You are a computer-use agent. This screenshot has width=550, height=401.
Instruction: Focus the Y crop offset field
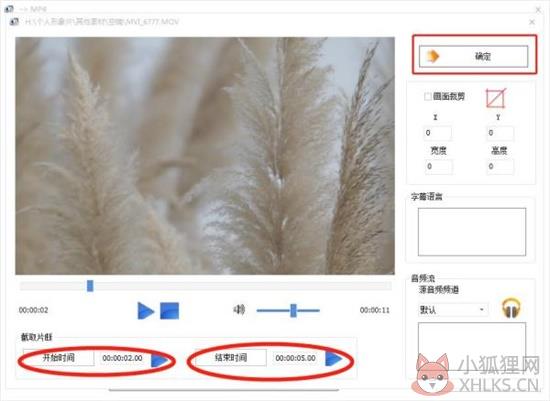tap(501, 133)
